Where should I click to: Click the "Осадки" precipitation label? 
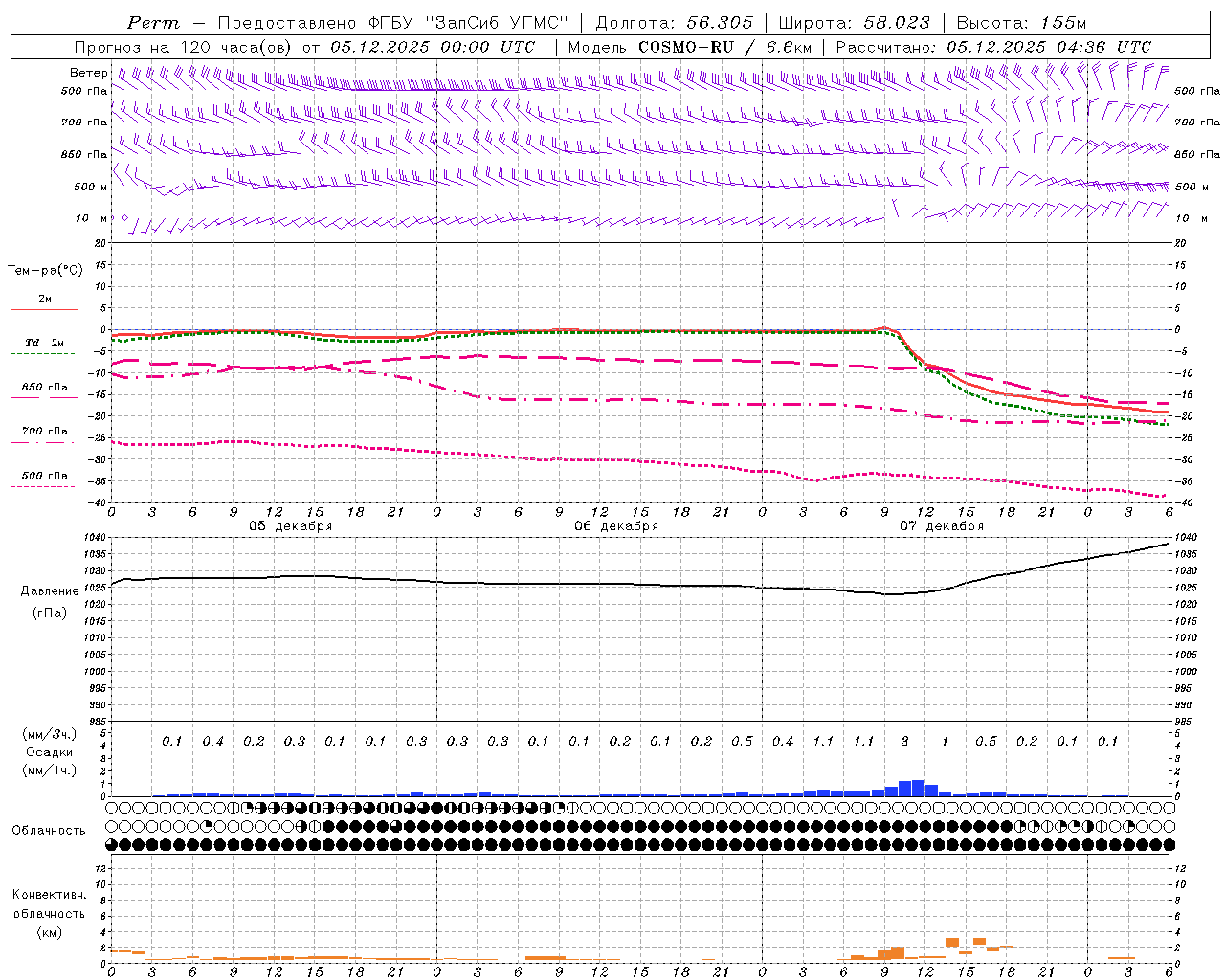point(49,752)
